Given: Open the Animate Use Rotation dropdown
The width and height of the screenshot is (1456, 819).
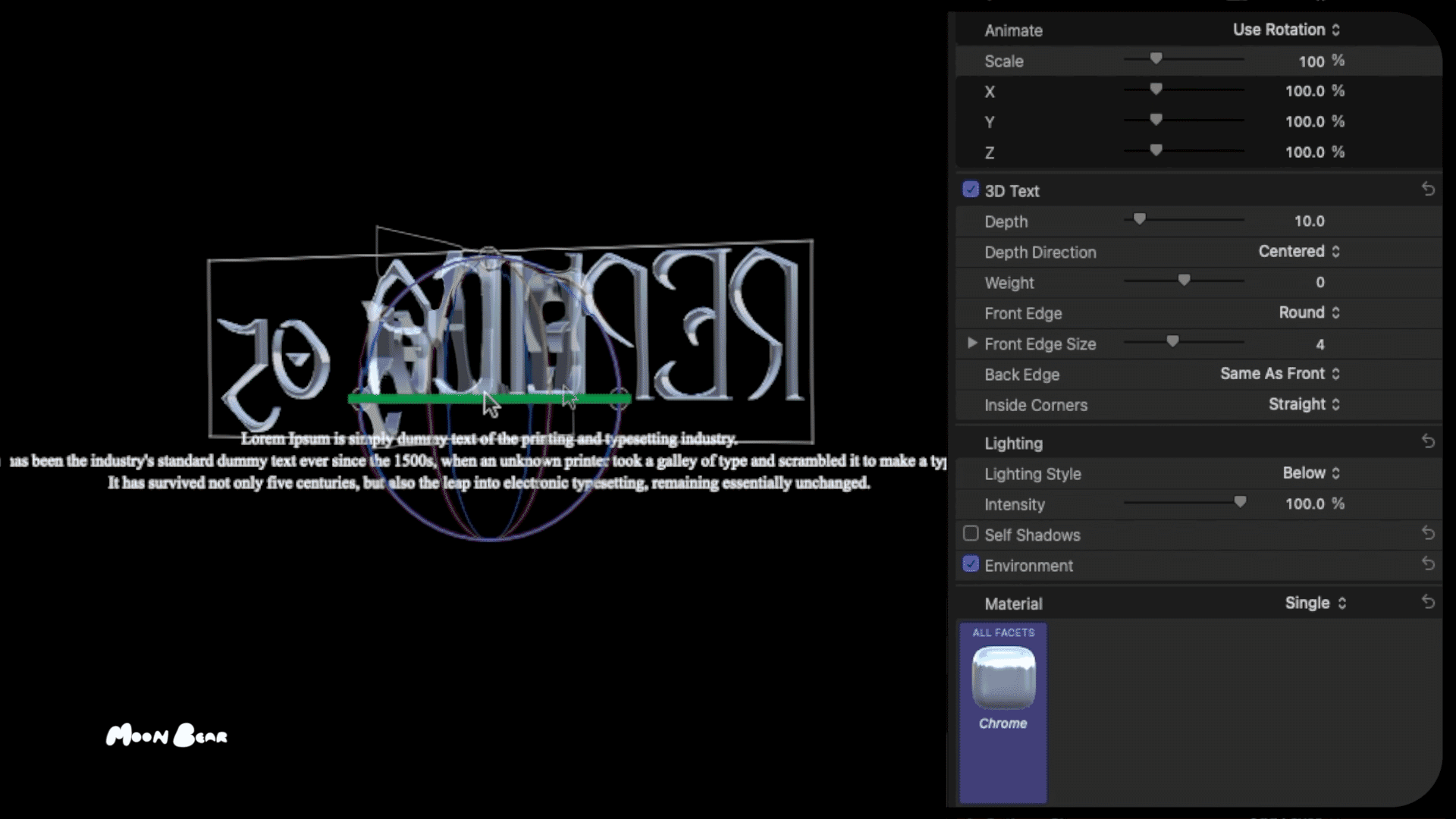Looking at the screenshot, I should (x=1287, y=30).
